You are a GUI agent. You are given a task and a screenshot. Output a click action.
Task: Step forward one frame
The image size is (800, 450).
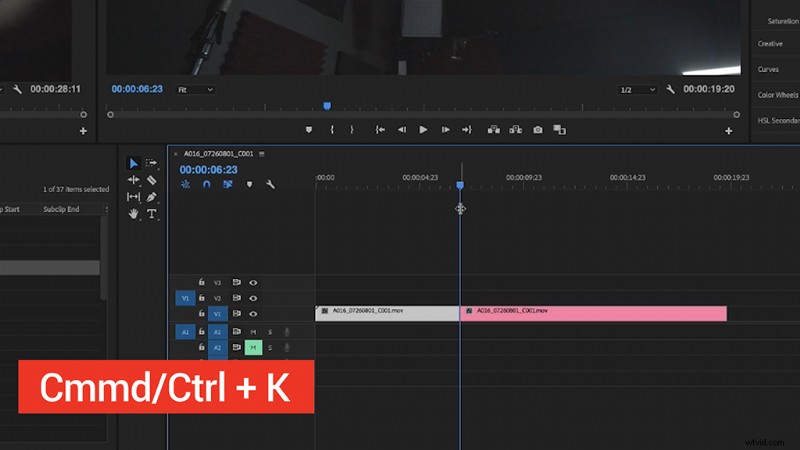(x=445, y=130)
